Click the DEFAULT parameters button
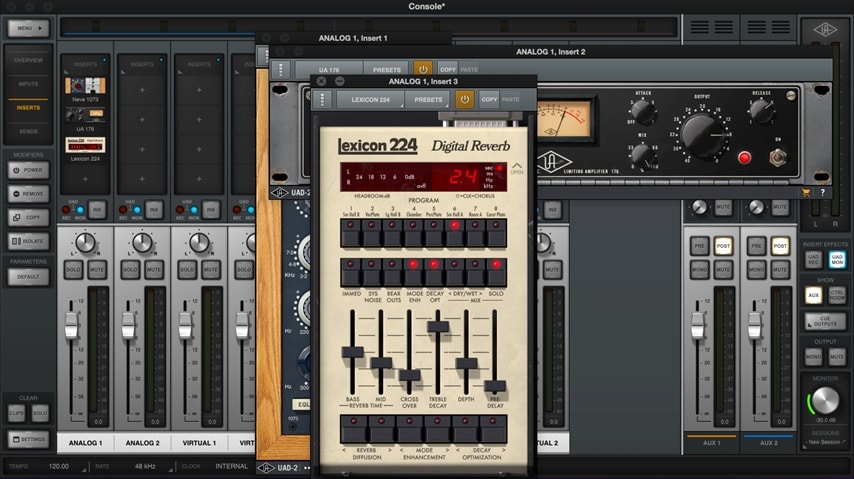The image size is (854, 479). [28, 276]
